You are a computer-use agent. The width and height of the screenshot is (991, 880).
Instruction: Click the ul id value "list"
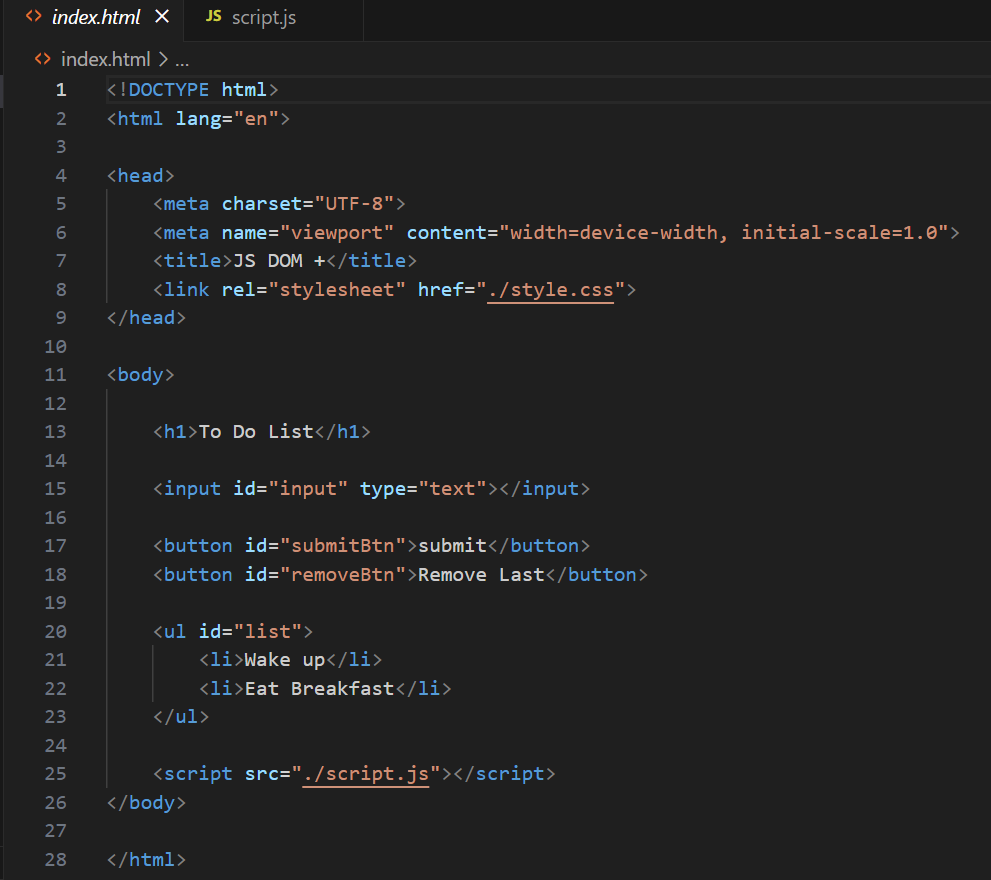267,632
